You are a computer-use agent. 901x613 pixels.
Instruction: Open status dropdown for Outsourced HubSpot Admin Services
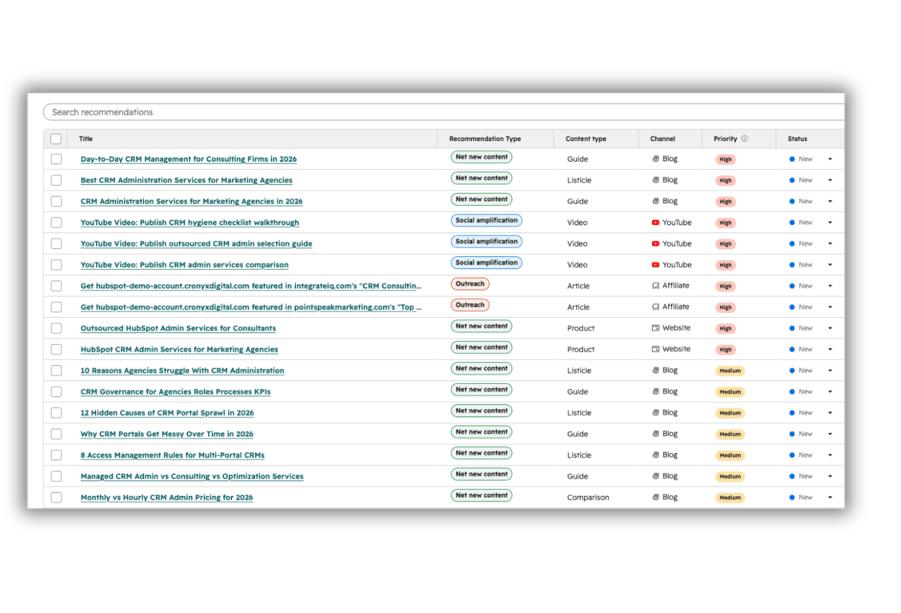[x=830, y=328]
